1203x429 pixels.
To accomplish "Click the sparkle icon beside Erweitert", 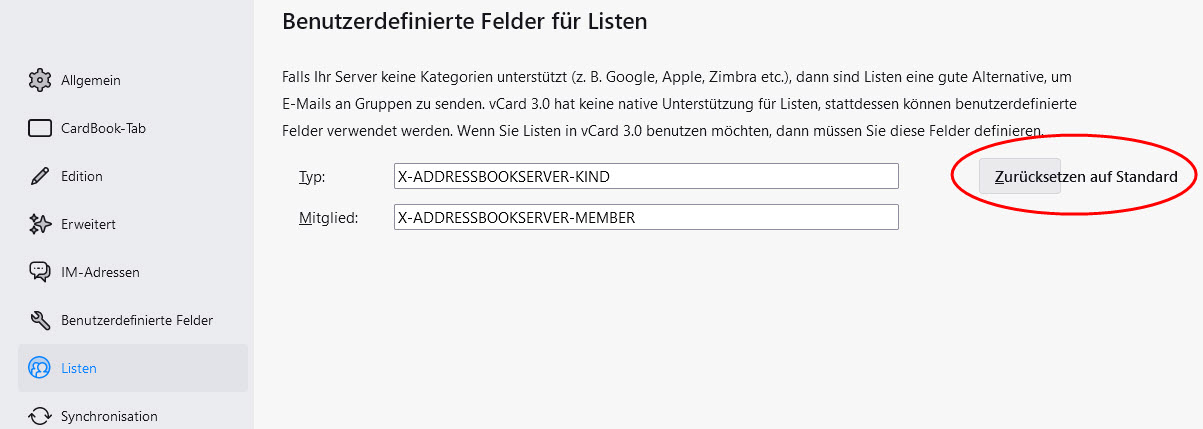I will coord(40,224).
